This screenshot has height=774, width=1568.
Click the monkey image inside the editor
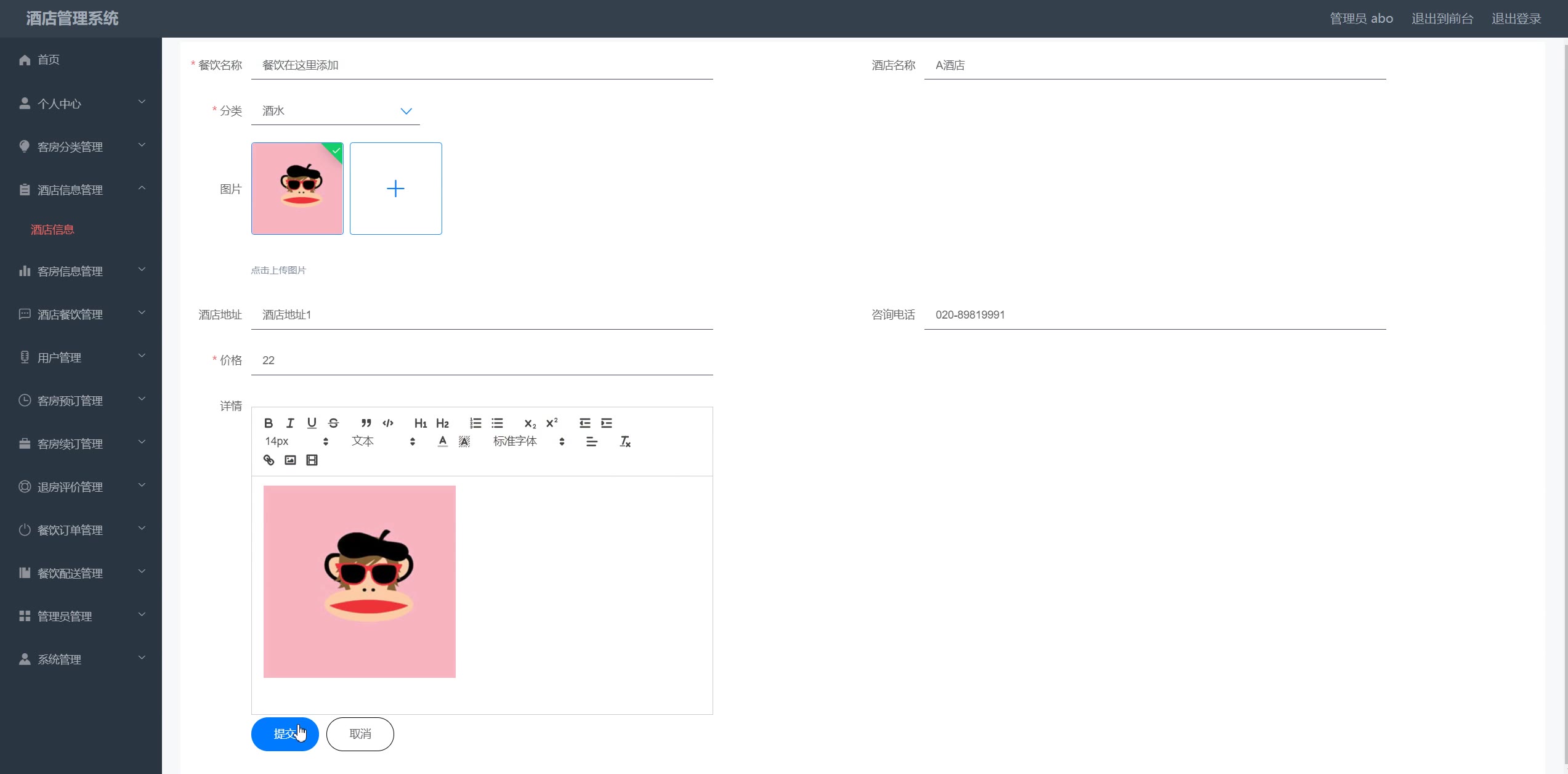click(x=360, y=582)
